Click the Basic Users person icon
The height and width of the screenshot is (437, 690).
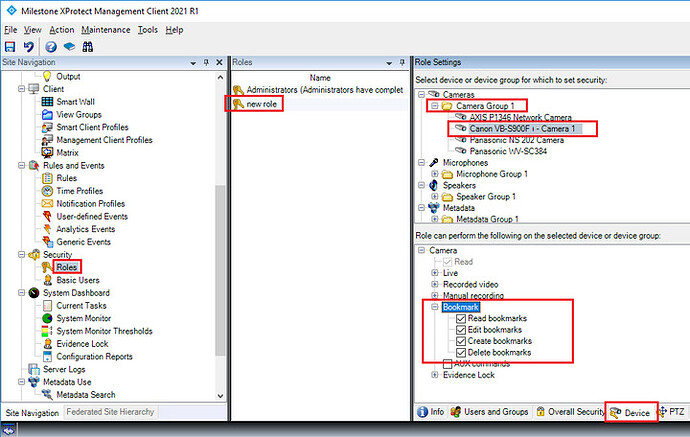48,280
